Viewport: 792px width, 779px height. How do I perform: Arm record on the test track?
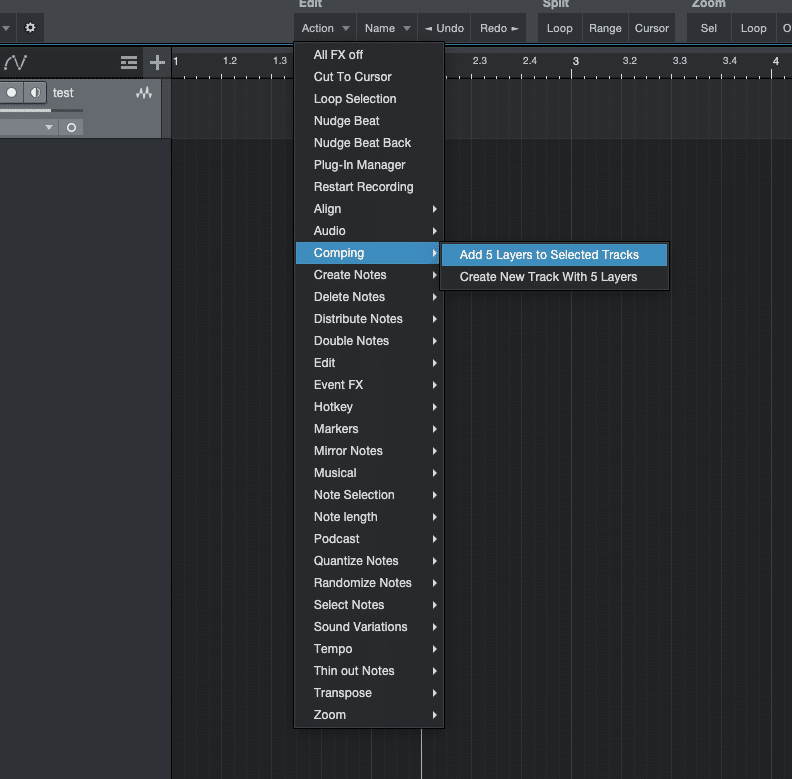click(x=12, y=93)
